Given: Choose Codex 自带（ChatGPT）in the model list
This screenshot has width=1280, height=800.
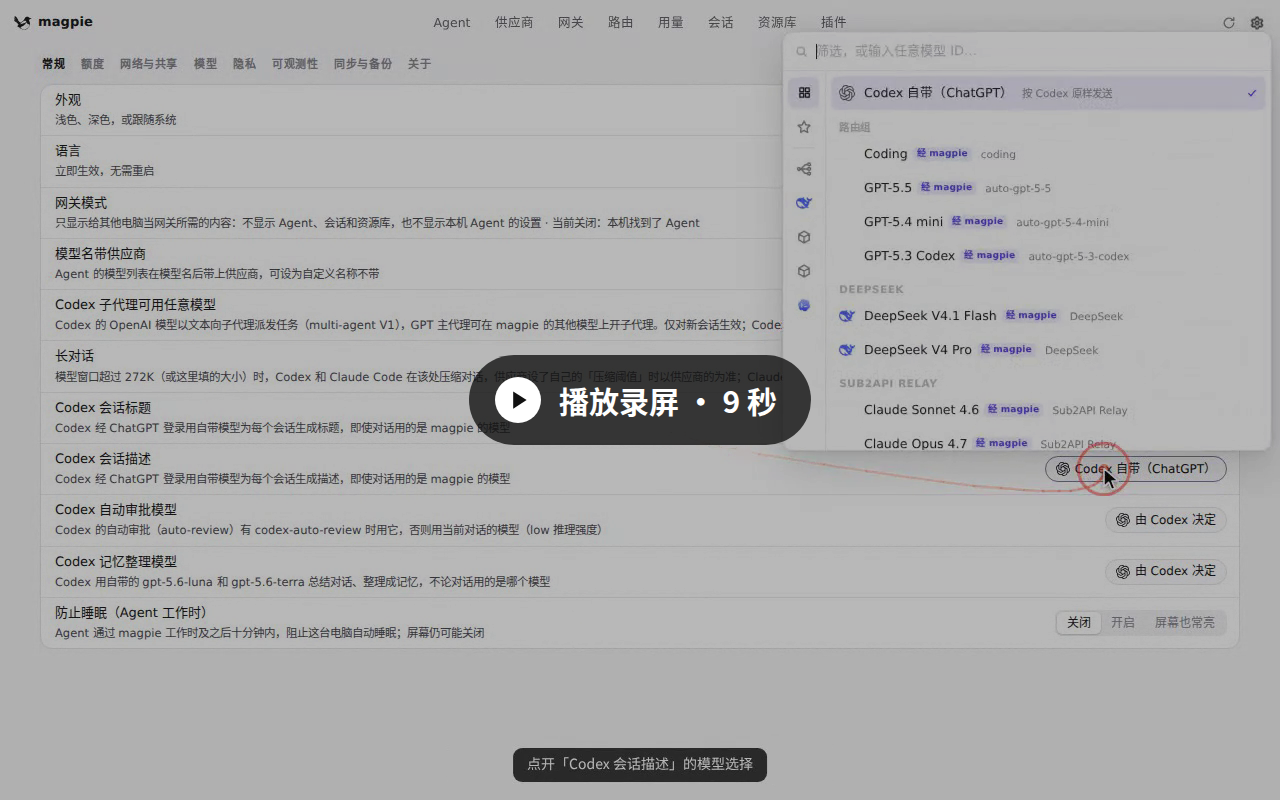Looking at the screenshot, I should [1048, 93].
